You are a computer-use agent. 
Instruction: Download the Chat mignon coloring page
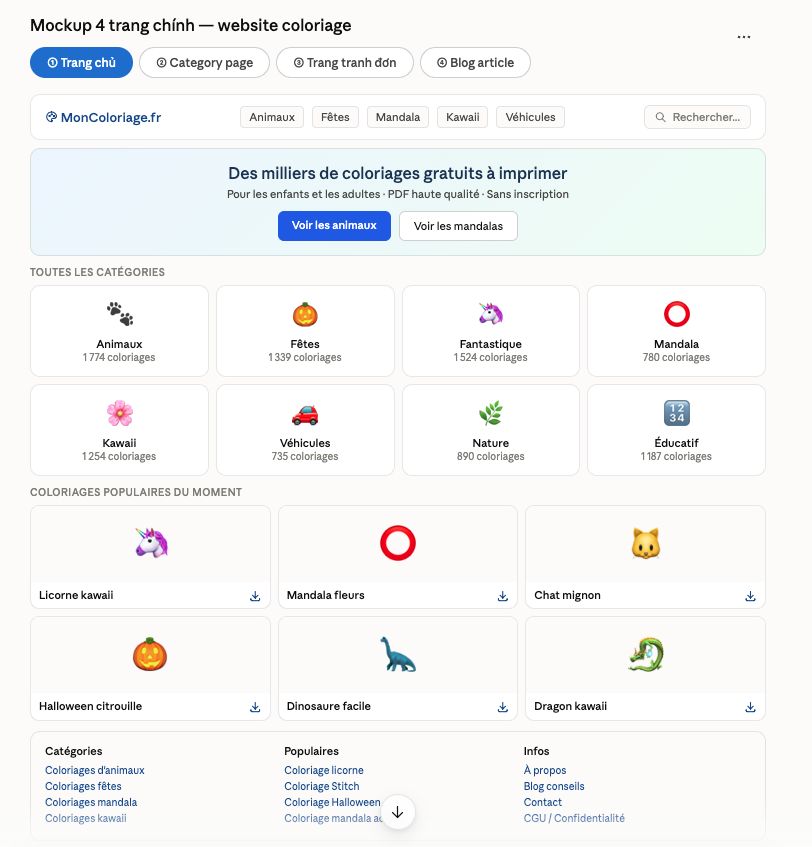tap(750, 596)
